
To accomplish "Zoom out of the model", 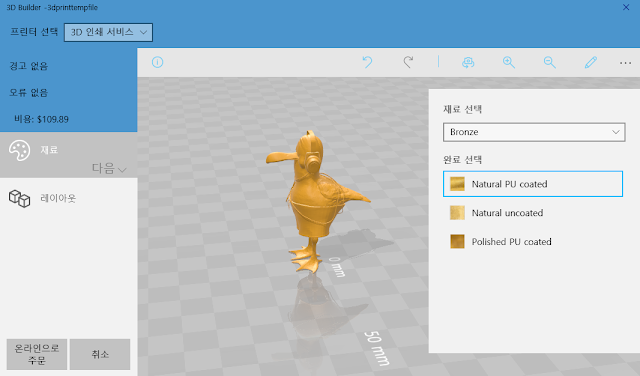I will [550, 62].
